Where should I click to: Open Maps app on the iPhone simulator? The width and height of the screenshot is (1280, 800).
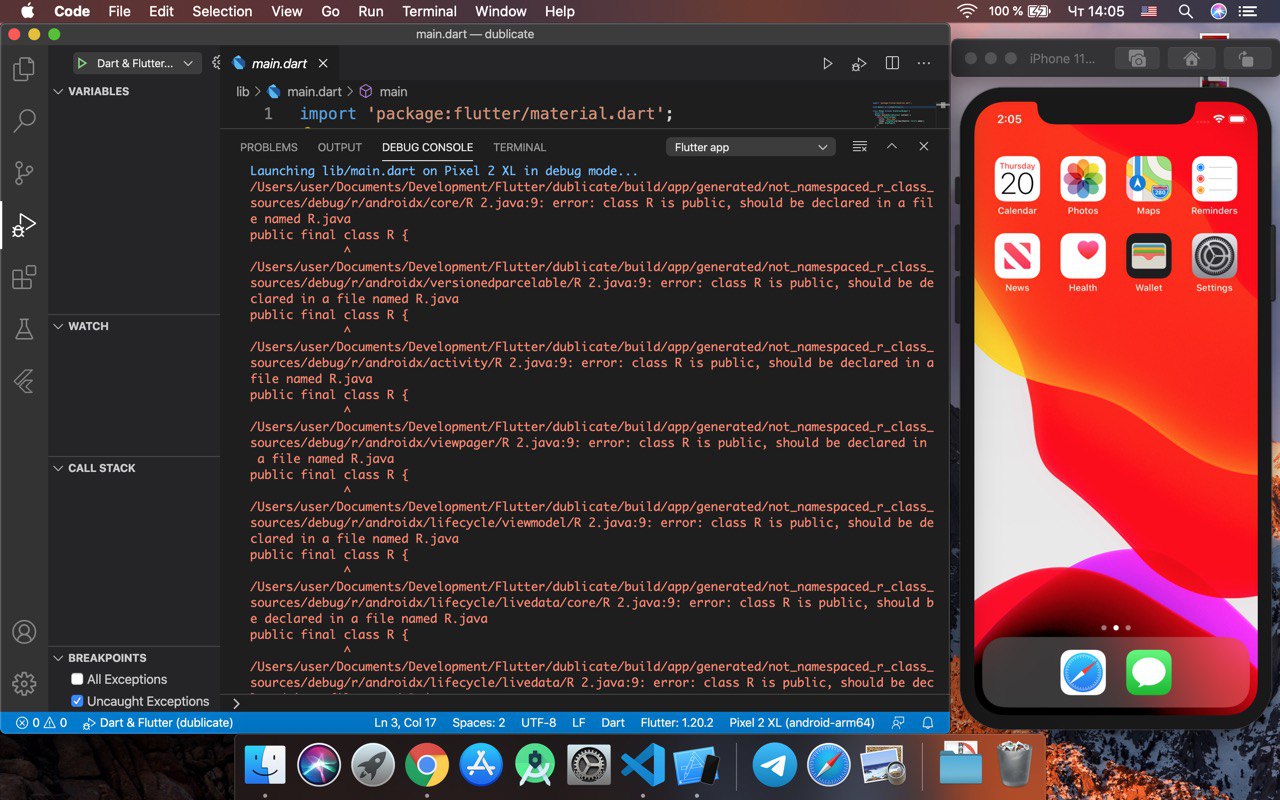pos(1148,179)
